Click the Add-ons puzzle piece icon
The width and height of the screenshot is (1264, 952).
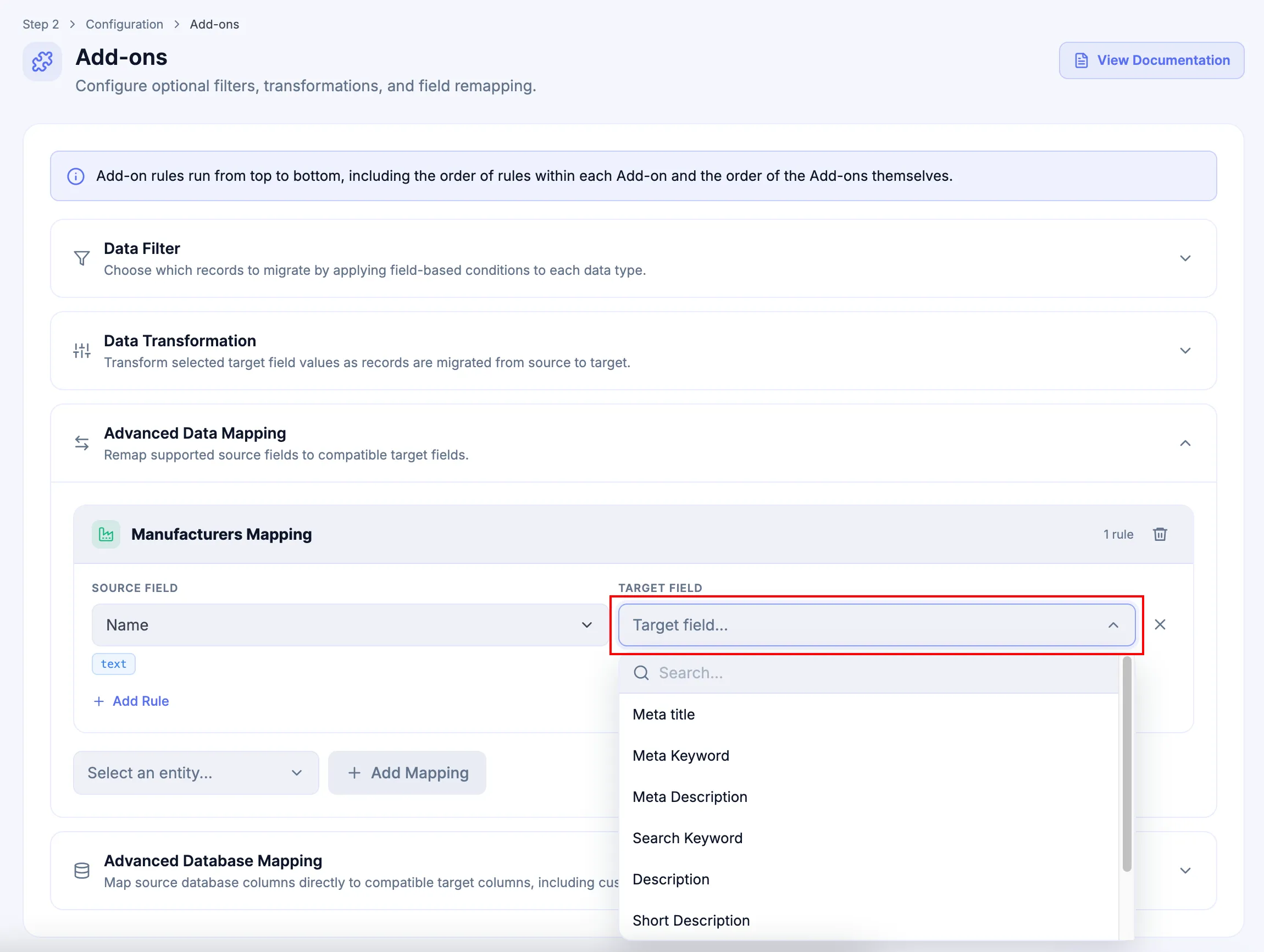pos(42,61)
